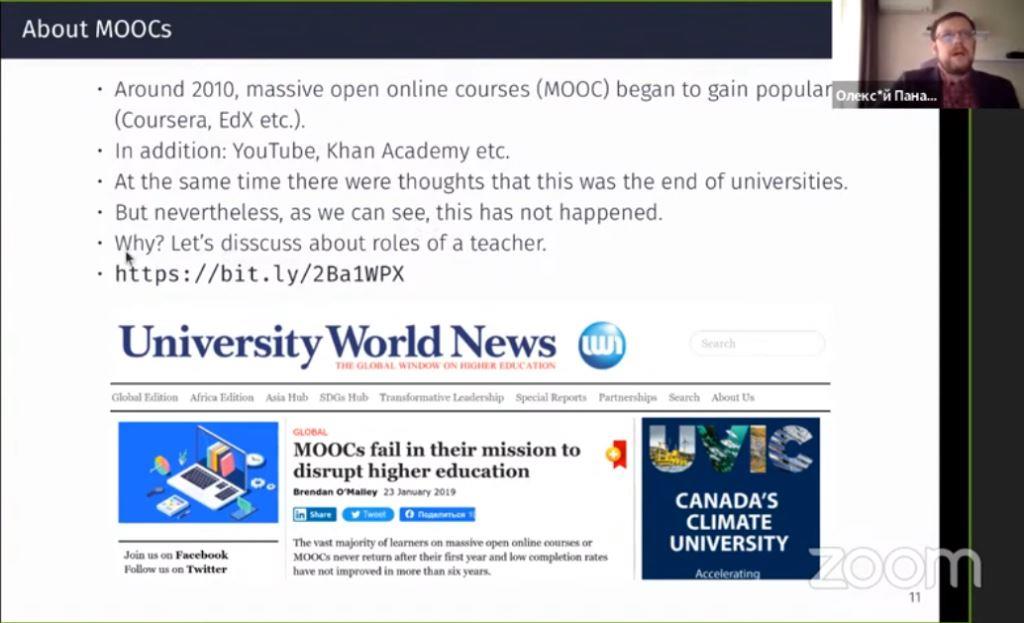Click the University World News logo

point(338,343)
